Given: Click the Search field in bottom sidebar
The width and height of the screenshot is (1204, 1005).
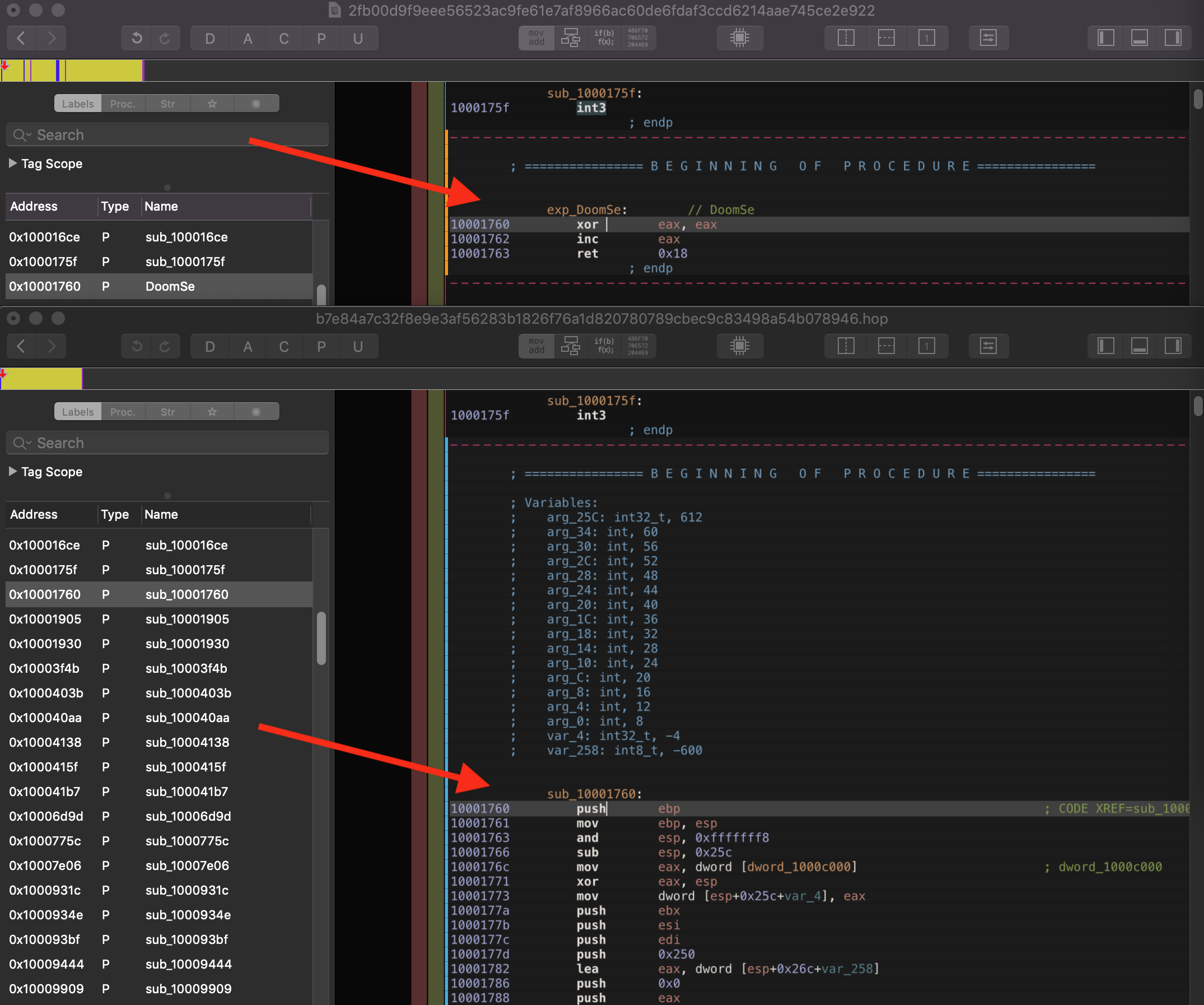Looking at the screenshot, I should (172, 442).
